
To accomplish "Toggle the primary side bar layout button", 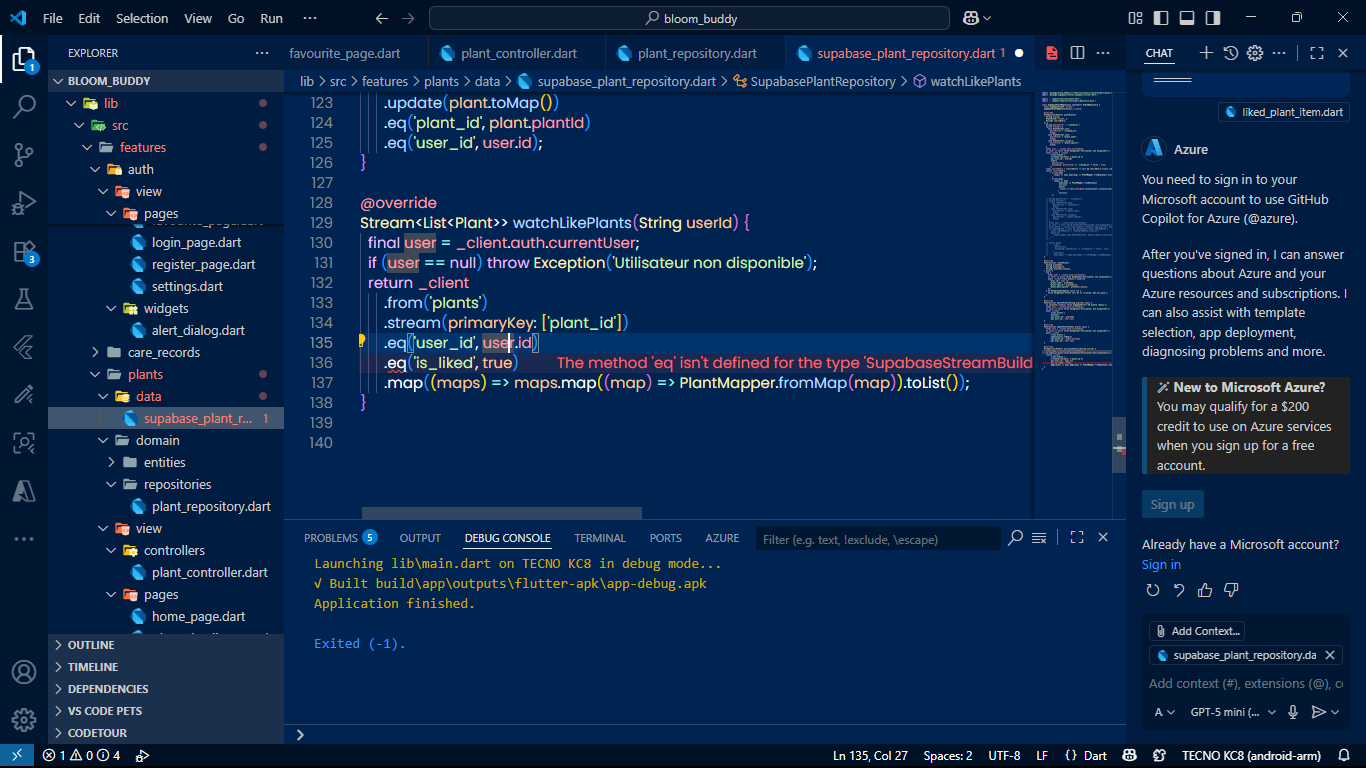I will (x=1161, y=18).
